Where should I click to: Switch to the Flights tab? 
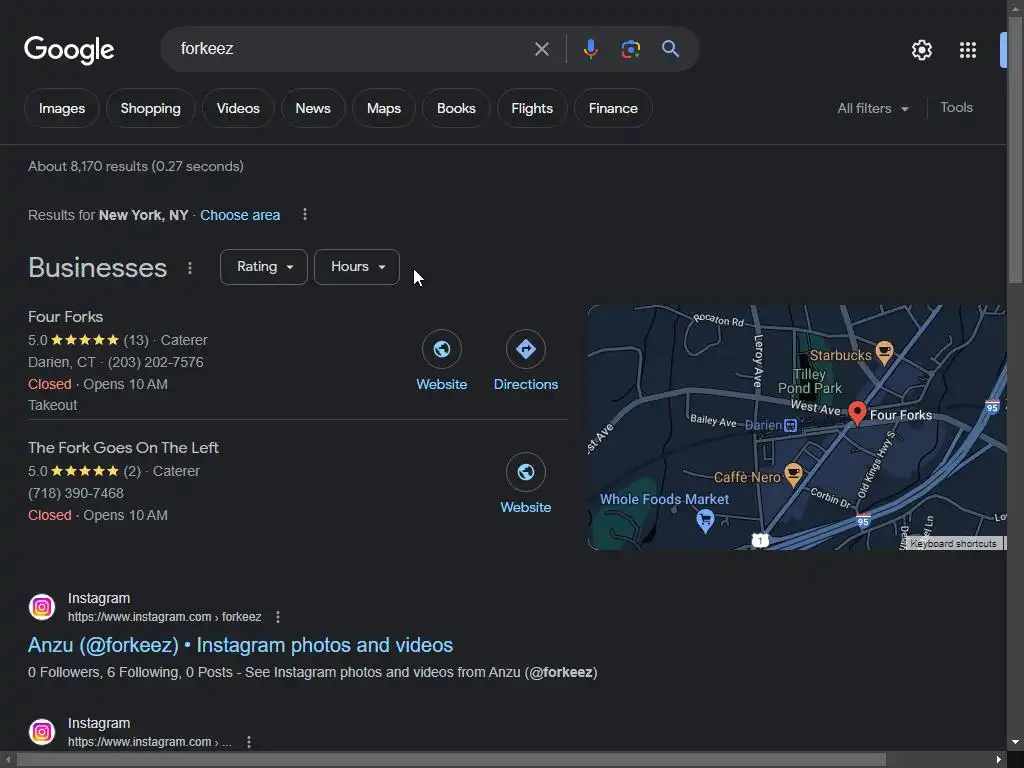pos(532,108)
